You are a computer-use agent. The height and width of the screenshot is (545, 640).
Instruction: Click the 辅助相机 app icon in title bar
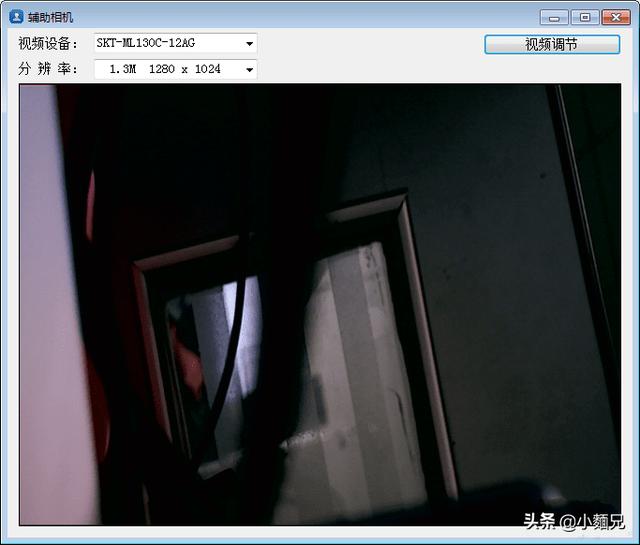pos(16,17)
